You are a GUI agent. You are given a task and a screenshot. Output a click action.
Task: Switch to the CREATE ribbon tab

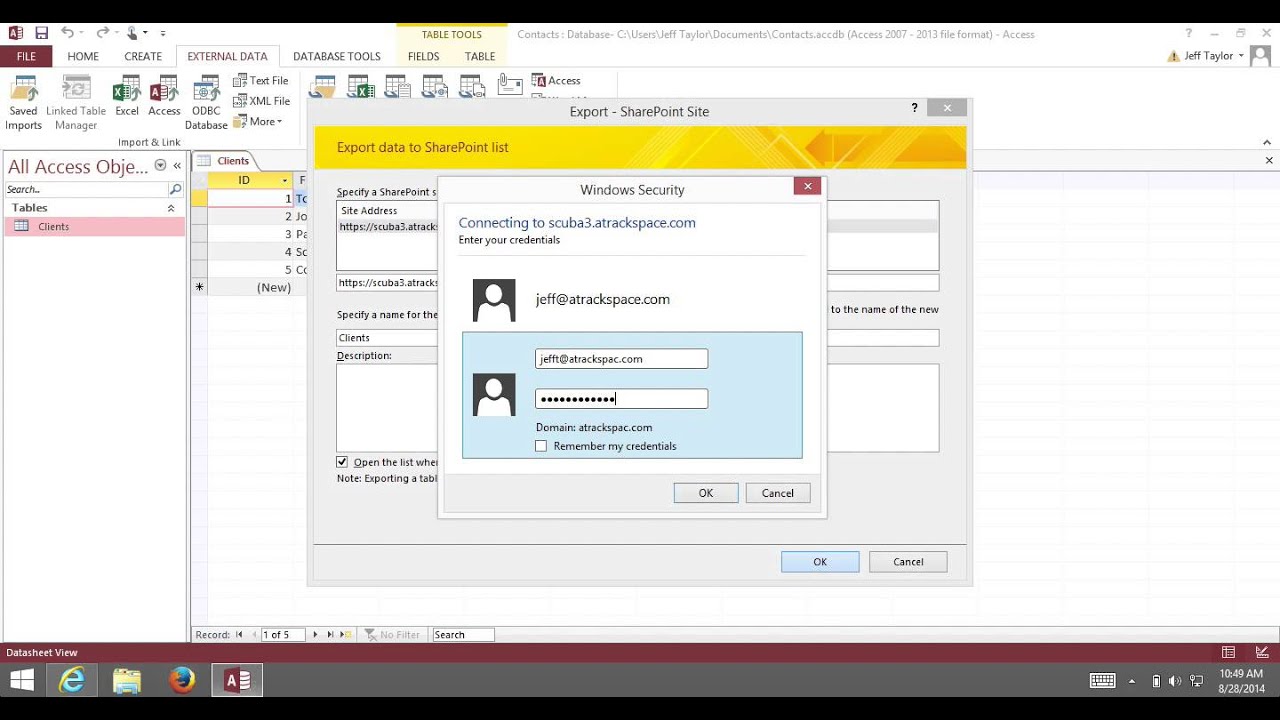143,57
